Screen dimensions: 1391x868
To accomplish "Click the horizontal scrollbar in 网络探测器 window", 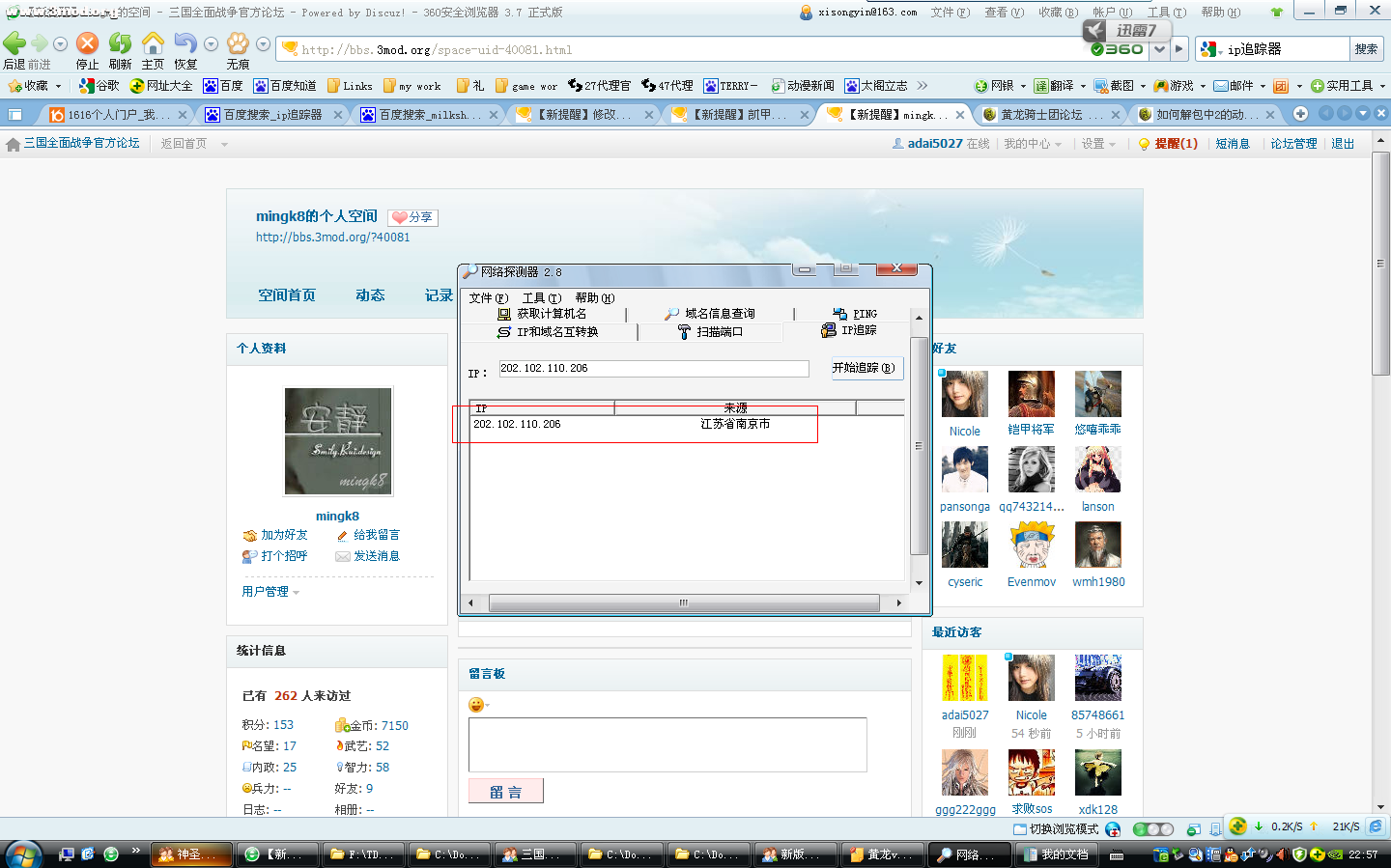I will (x=683, y=603).
